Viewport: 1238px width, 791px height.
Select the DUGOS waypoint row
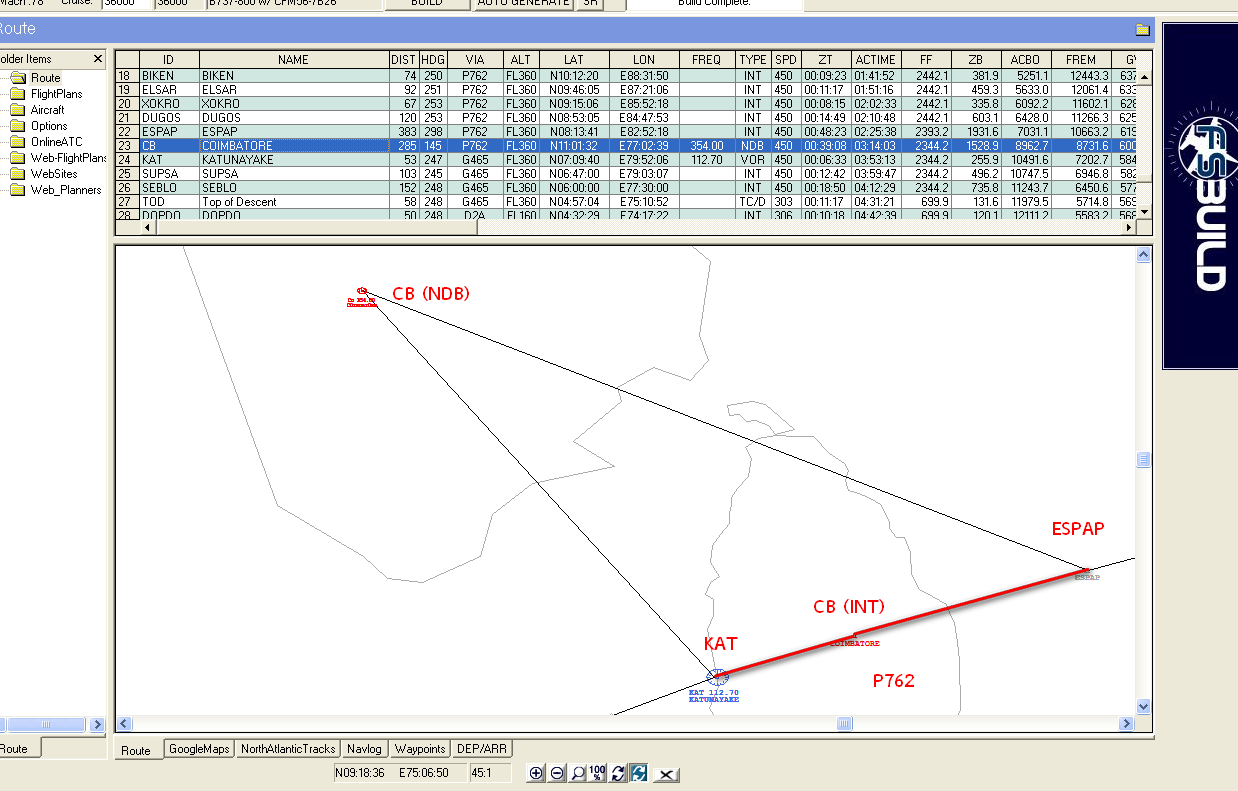[x=627, y=117]
